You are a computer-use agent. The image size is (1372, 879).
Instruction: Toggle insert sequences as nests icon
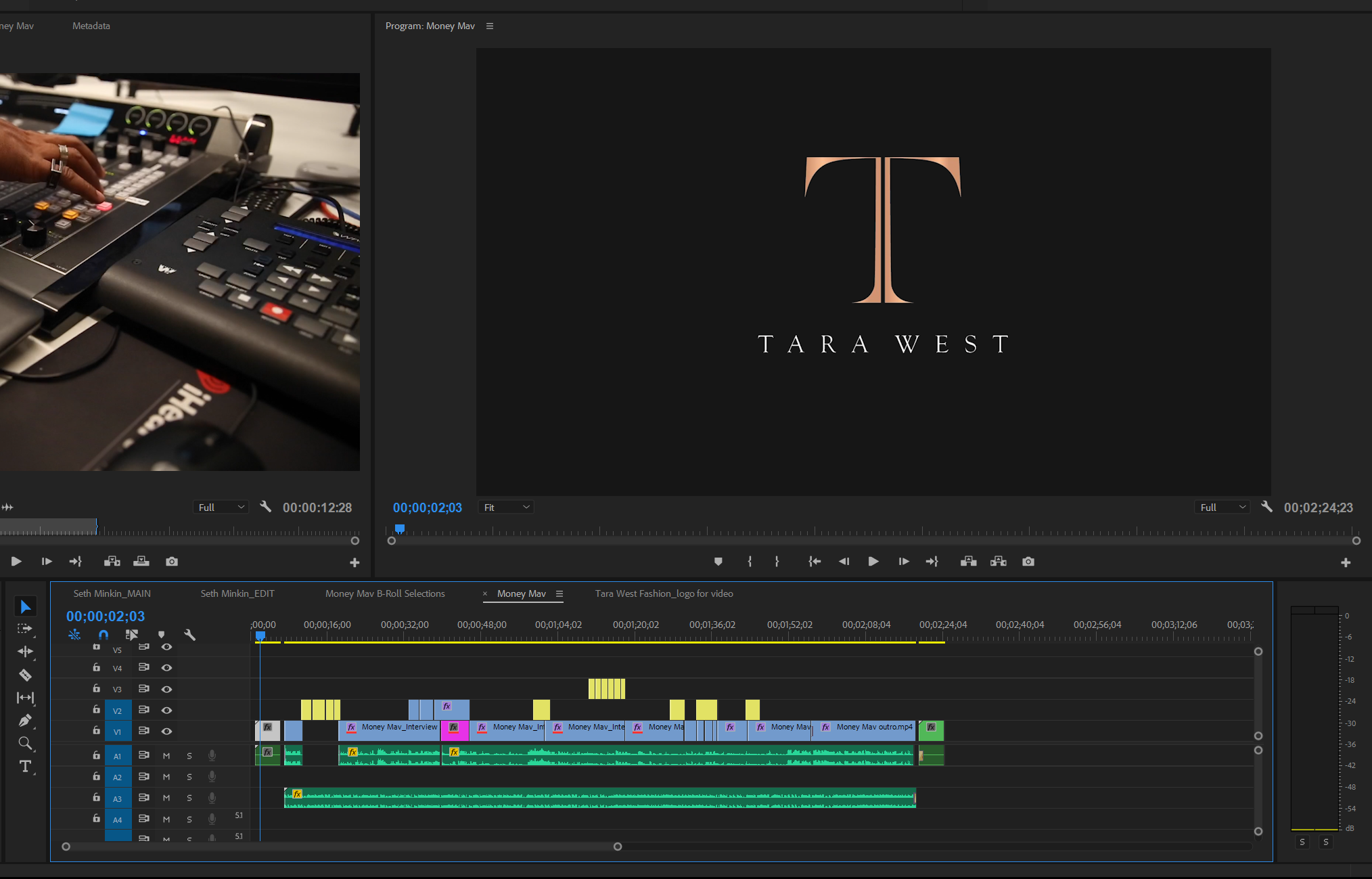click(74, 635)
